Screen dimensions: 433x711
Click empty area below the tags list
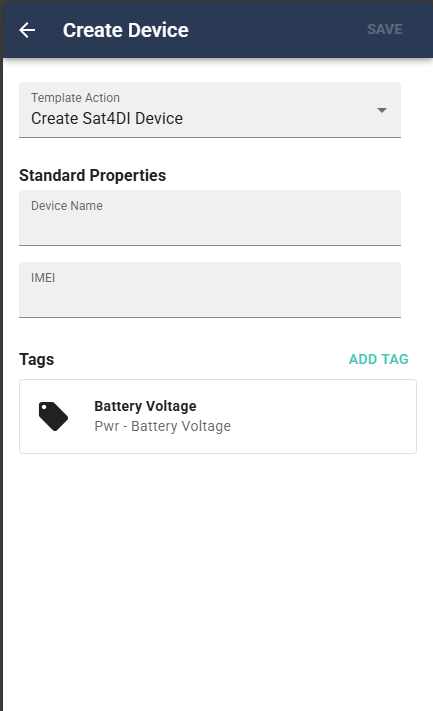tap(218, 580)
